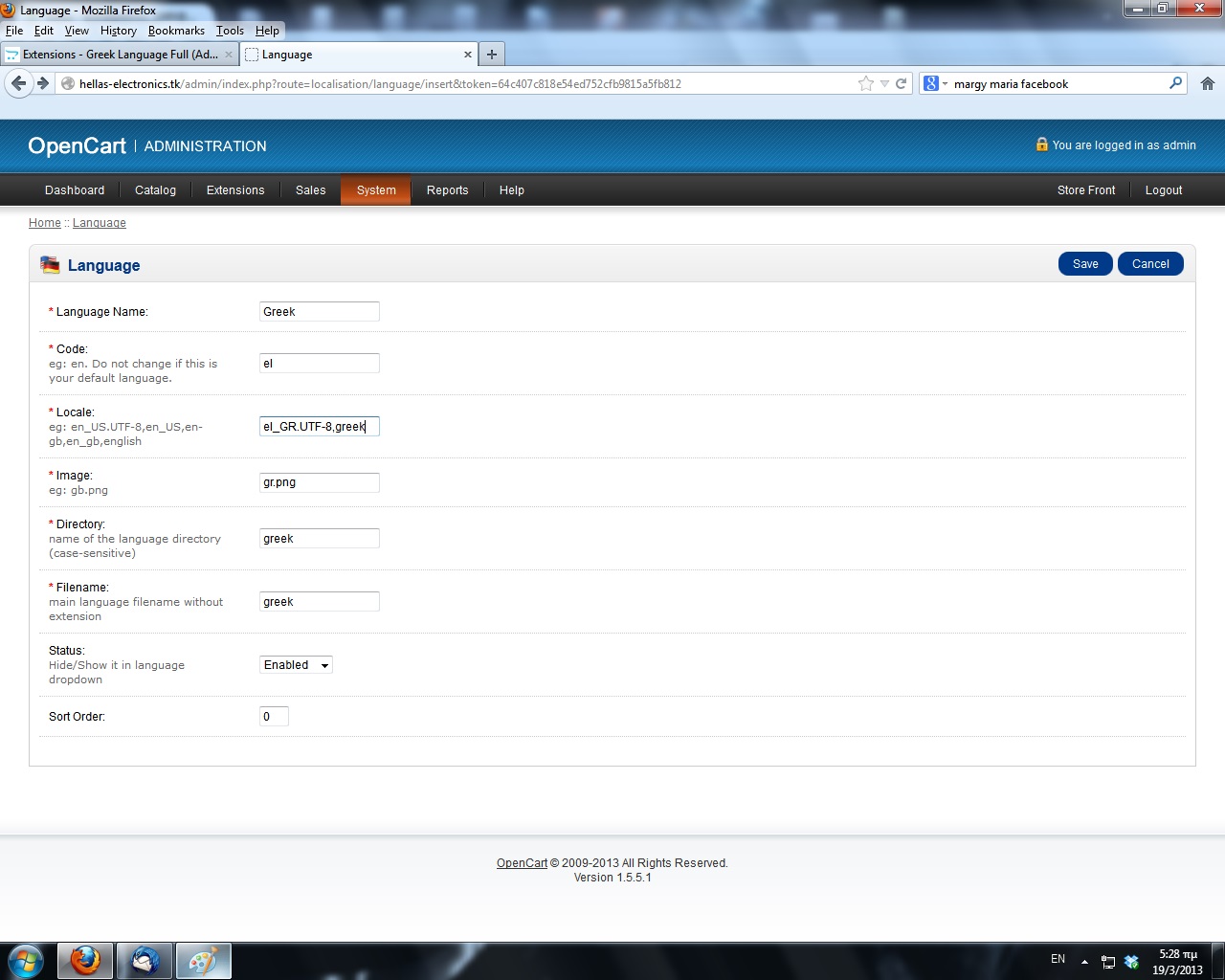Reload the page with the refresh icon

[x=901, y=83]
